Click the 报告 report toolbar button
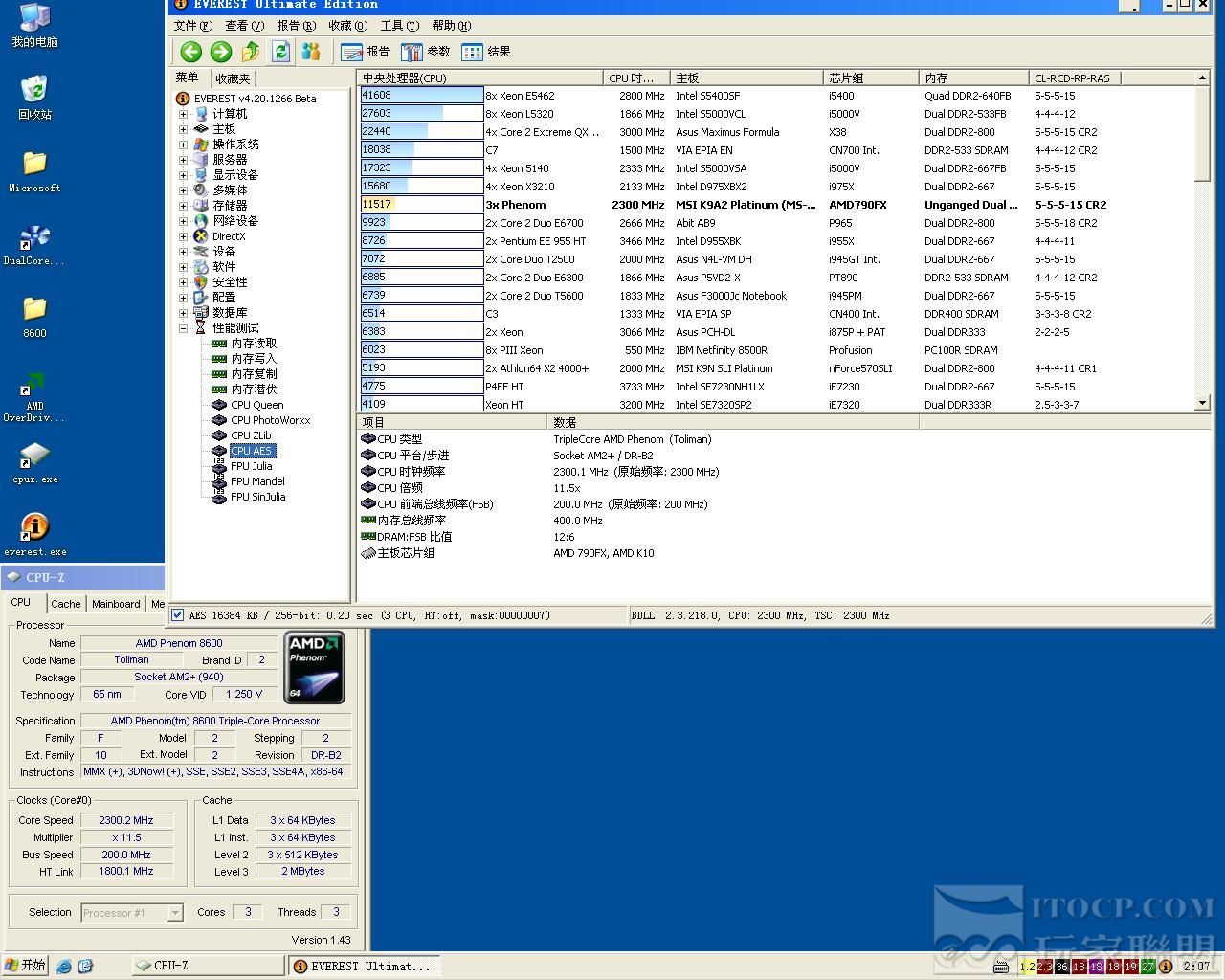1225x980 pixels. [366, 52]
